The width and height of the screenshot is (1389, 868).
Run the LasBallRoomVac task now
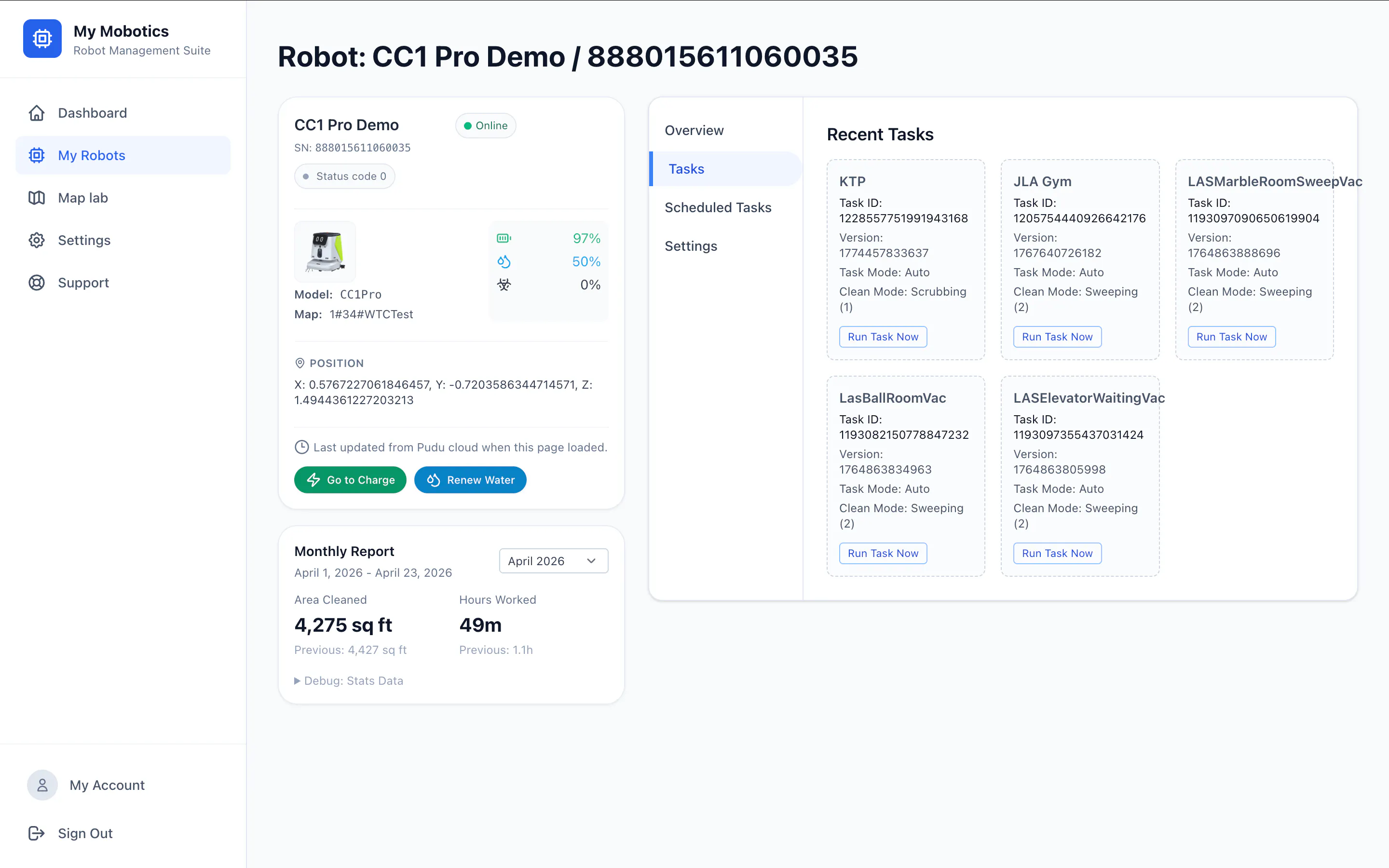[x=883, y=554]
